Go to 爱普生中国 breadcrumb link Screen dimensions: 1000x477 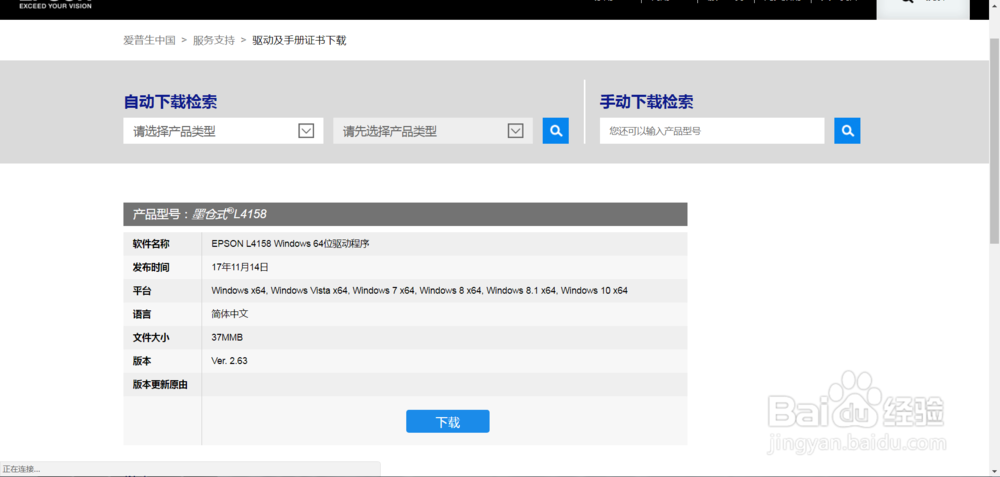[x=149, y=40]
